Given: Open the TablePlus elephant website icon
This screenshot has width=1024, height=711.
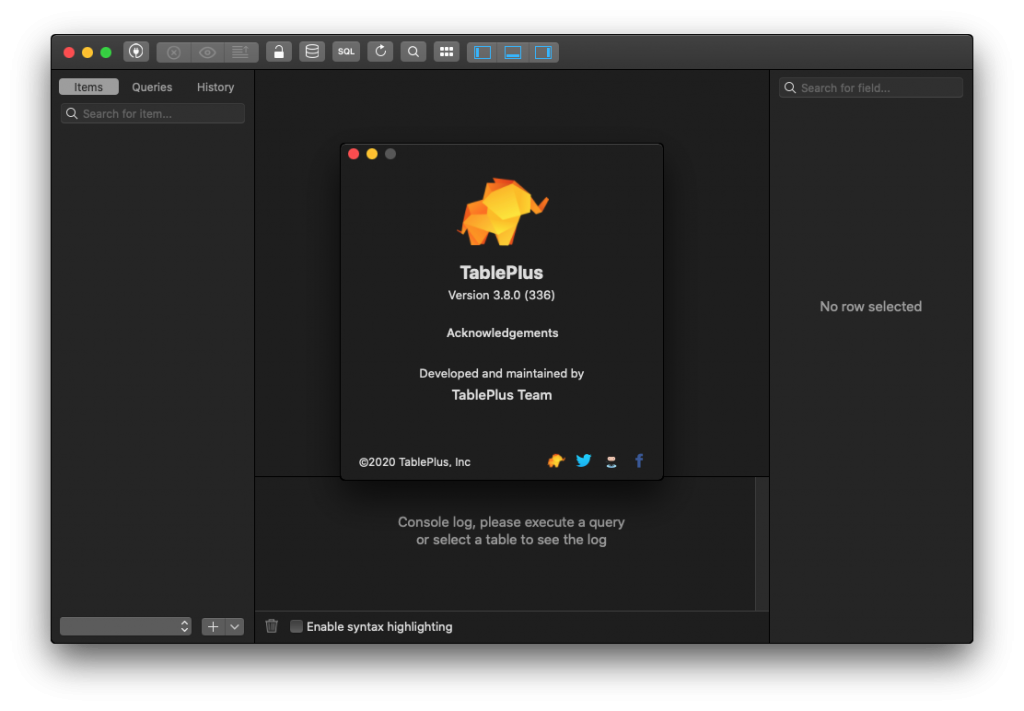Looking at the screenshot, I should pos(556,461).
